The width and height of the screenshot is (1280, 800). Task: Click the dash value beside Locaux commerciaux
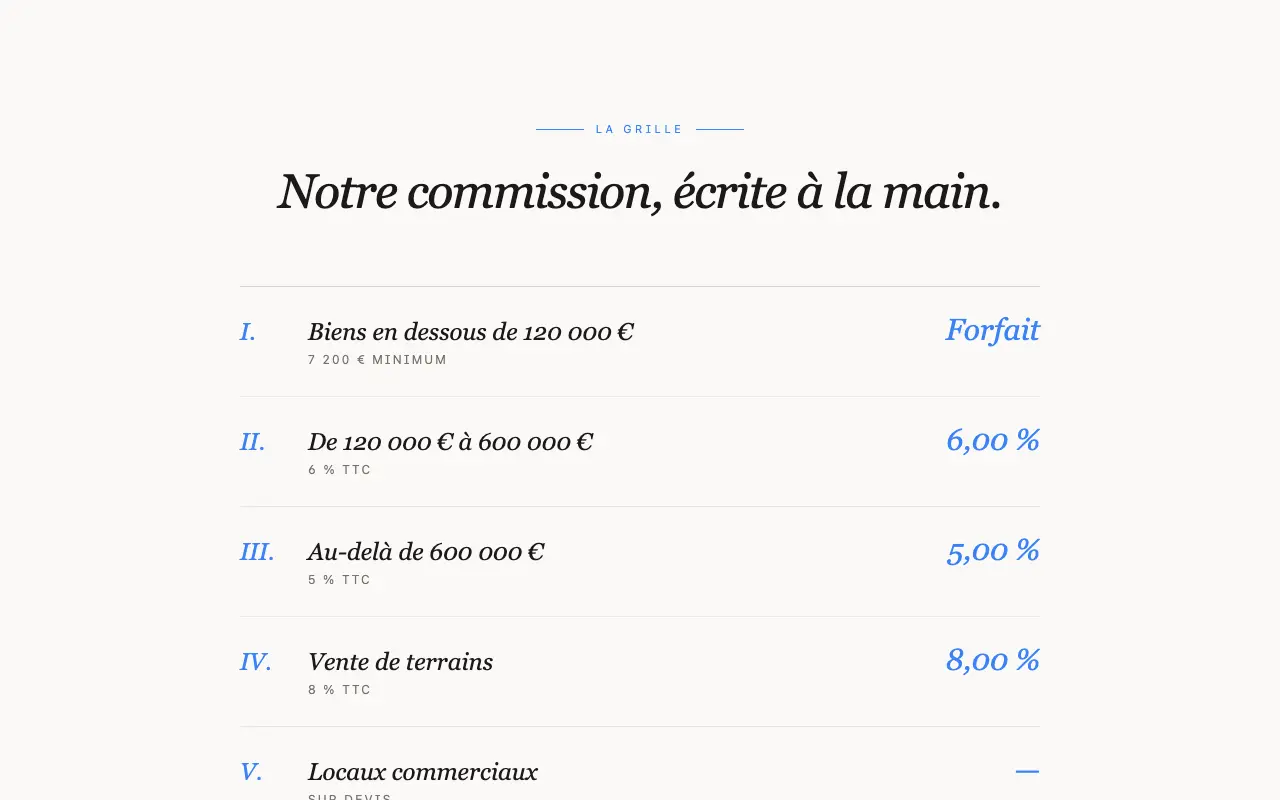(x=1027, y=771)
